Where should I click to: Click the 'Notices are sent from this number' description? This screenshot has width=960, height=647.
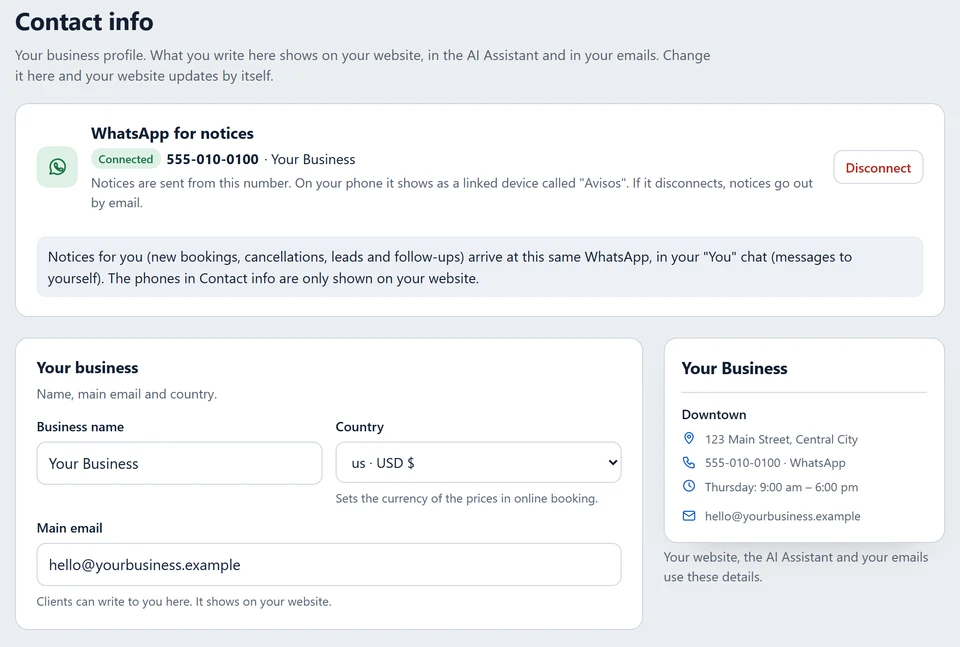452,193
